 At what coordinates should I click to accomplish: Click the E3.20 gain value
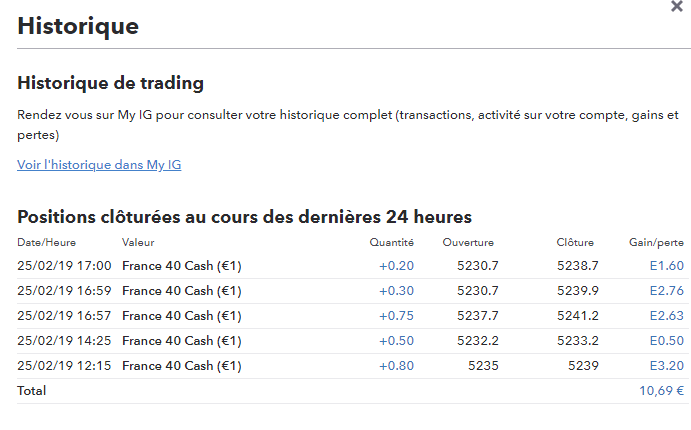click(x=667, y=366)
